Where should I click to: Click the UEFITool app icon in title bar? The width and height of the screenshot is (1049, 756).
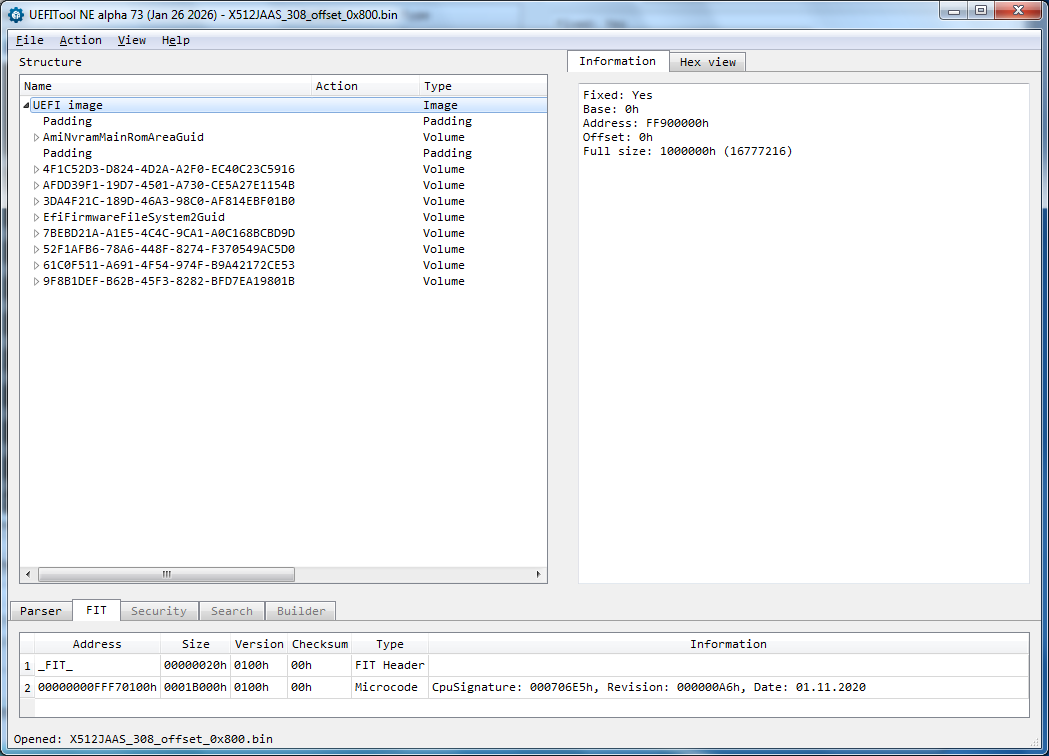tap(15, 16)
